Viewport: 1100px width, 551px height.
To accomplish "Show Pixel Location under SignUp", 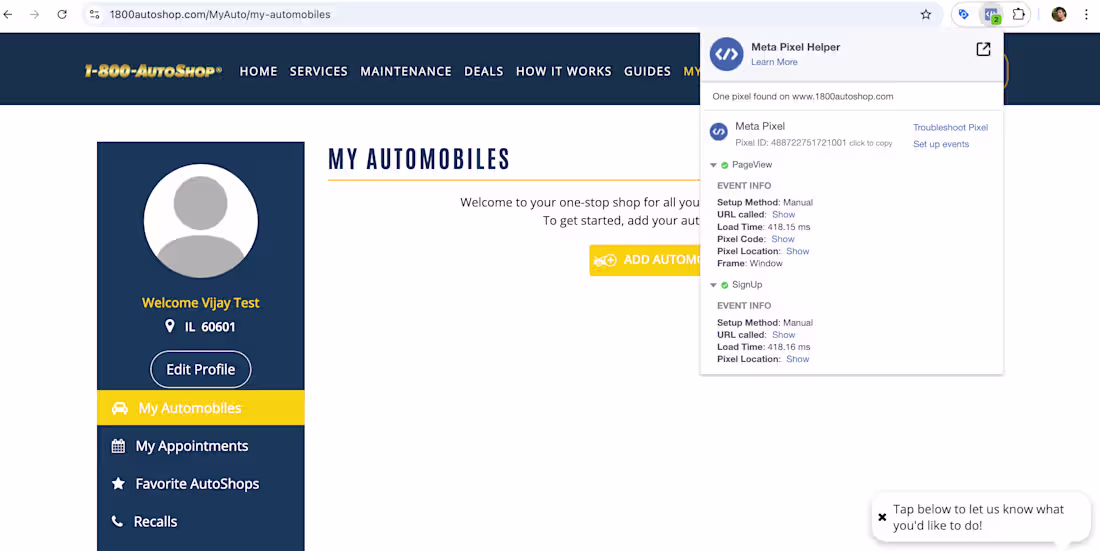I will [x=798, y=359].
